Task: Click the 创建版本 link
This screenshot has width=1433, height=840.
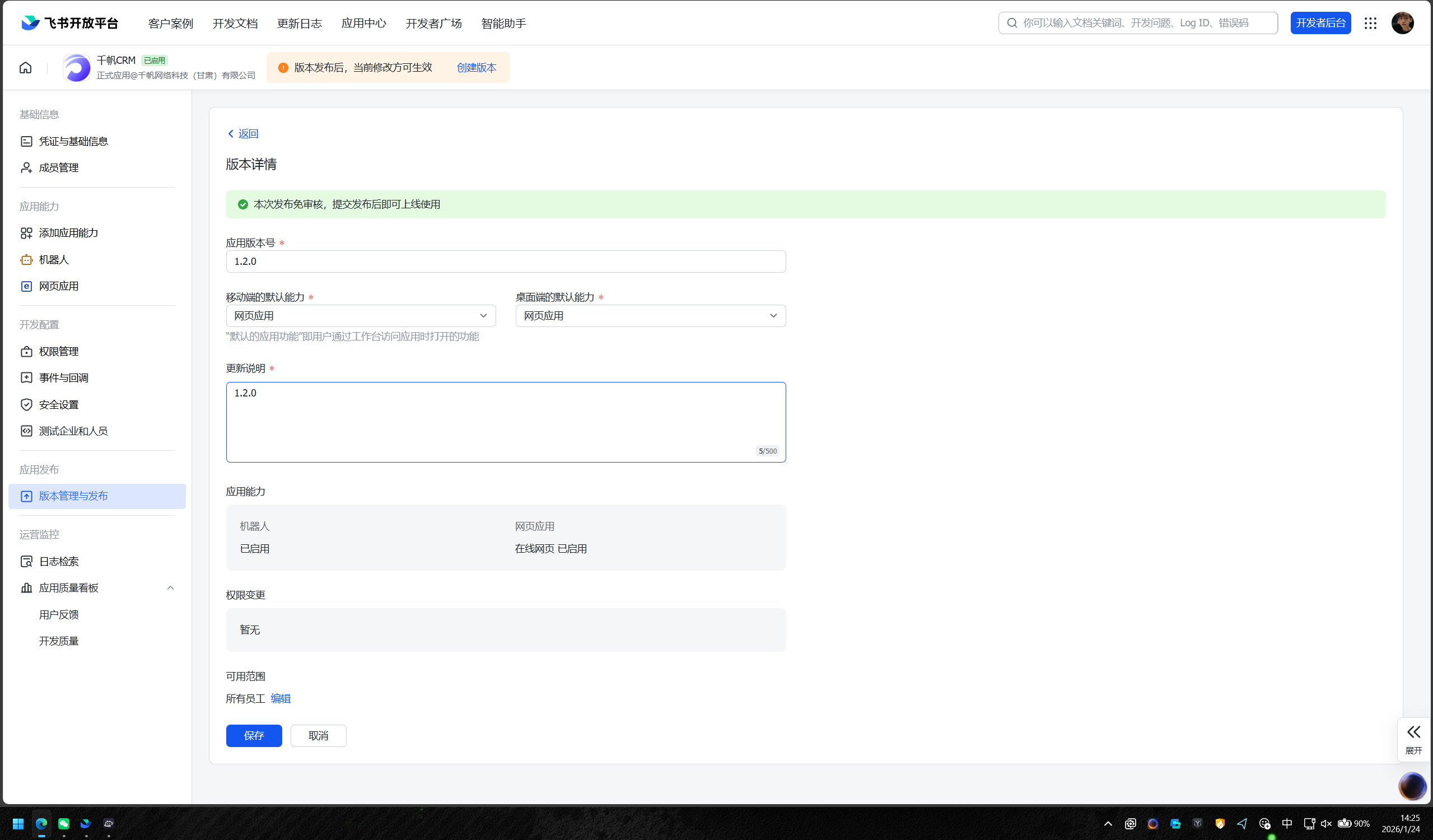Action: [x=477, y=68]
